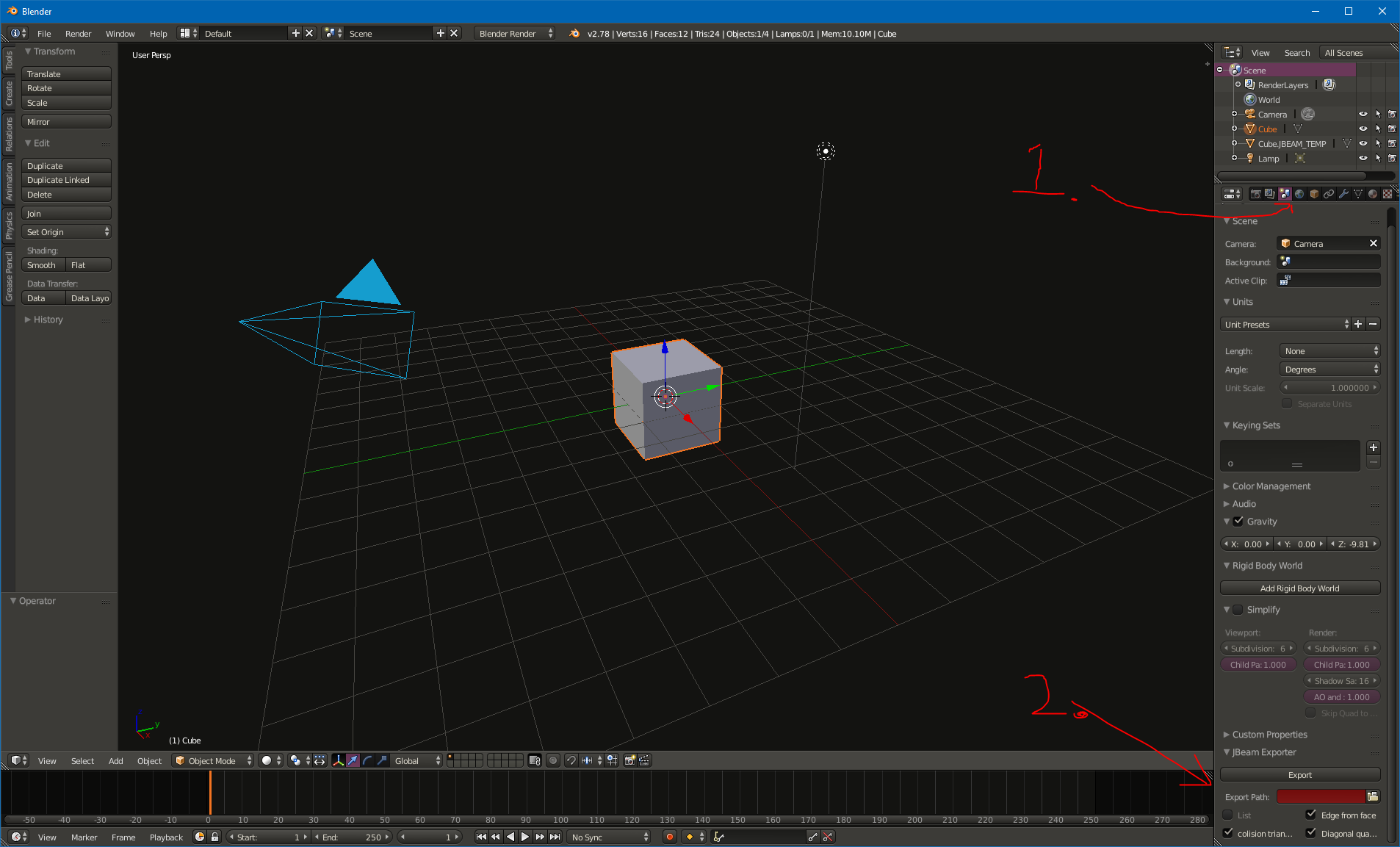Image resolution: width=1400 pixels, height=847 pixels.
Task: Open the Texture checkerboard tab
Action: tap(1388, 194)
